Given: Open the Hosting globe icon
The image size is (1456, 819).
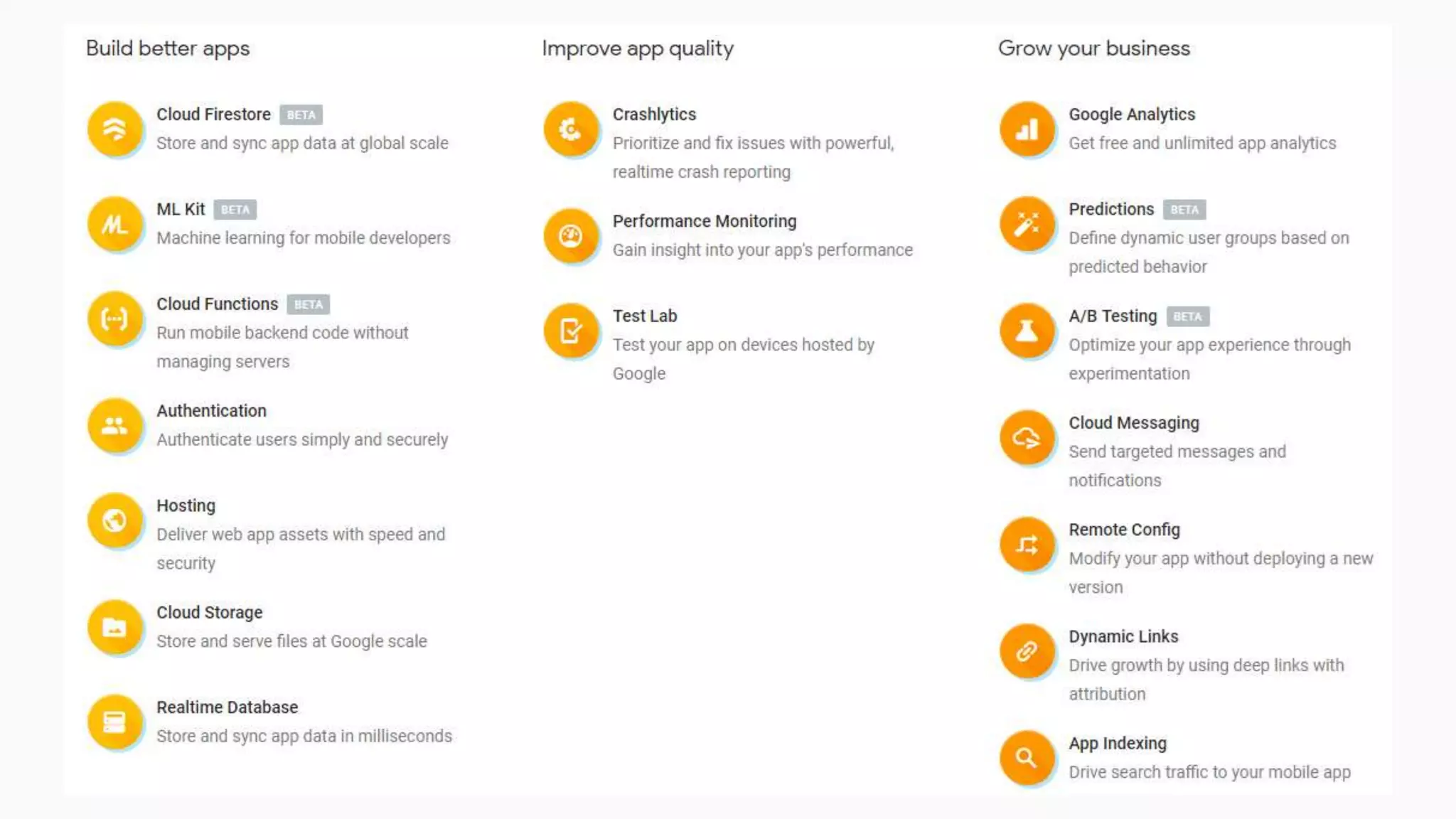Looking at the screenshot, I should coord(114,520).
